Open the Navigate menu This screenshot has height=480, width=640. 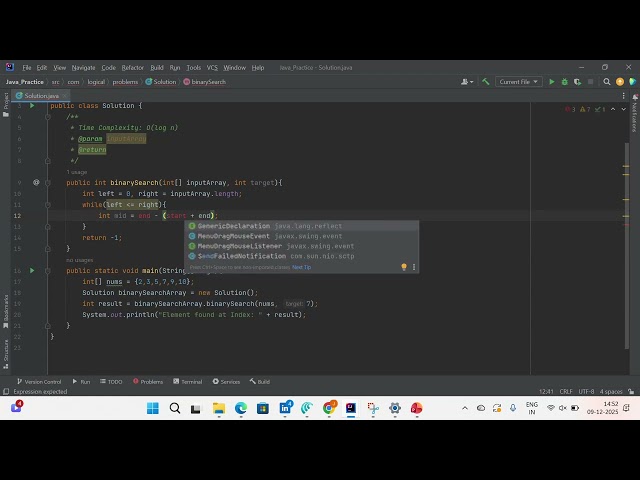[83, 68]
